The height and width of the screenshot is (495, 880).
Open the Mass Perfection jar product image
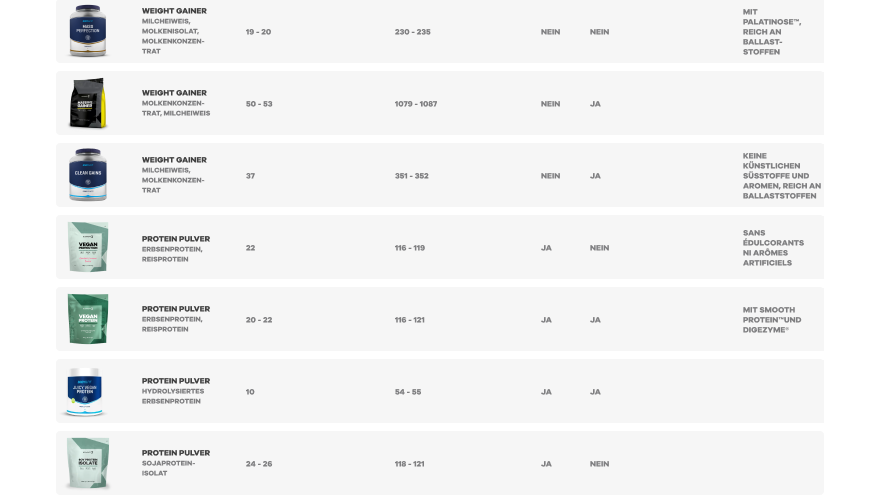tap(88, 31)
